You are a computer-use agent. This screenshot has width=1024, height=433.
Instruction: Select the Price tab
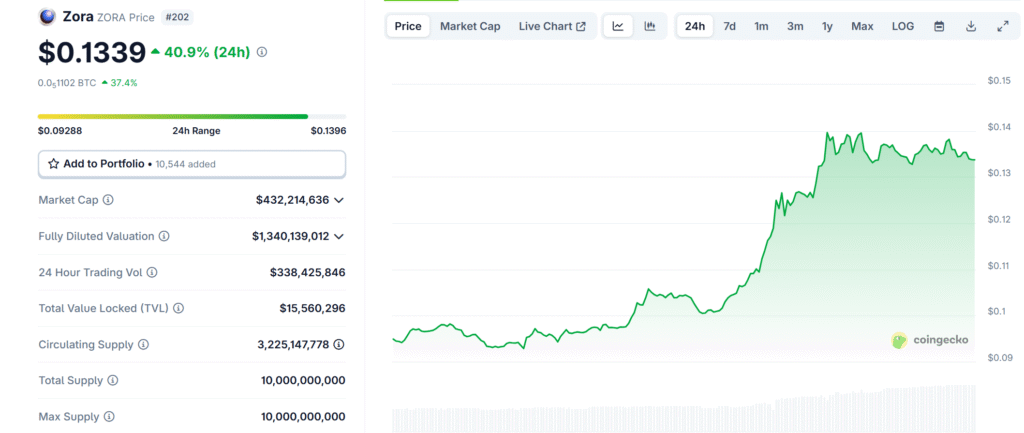click(x=408, y=26)
